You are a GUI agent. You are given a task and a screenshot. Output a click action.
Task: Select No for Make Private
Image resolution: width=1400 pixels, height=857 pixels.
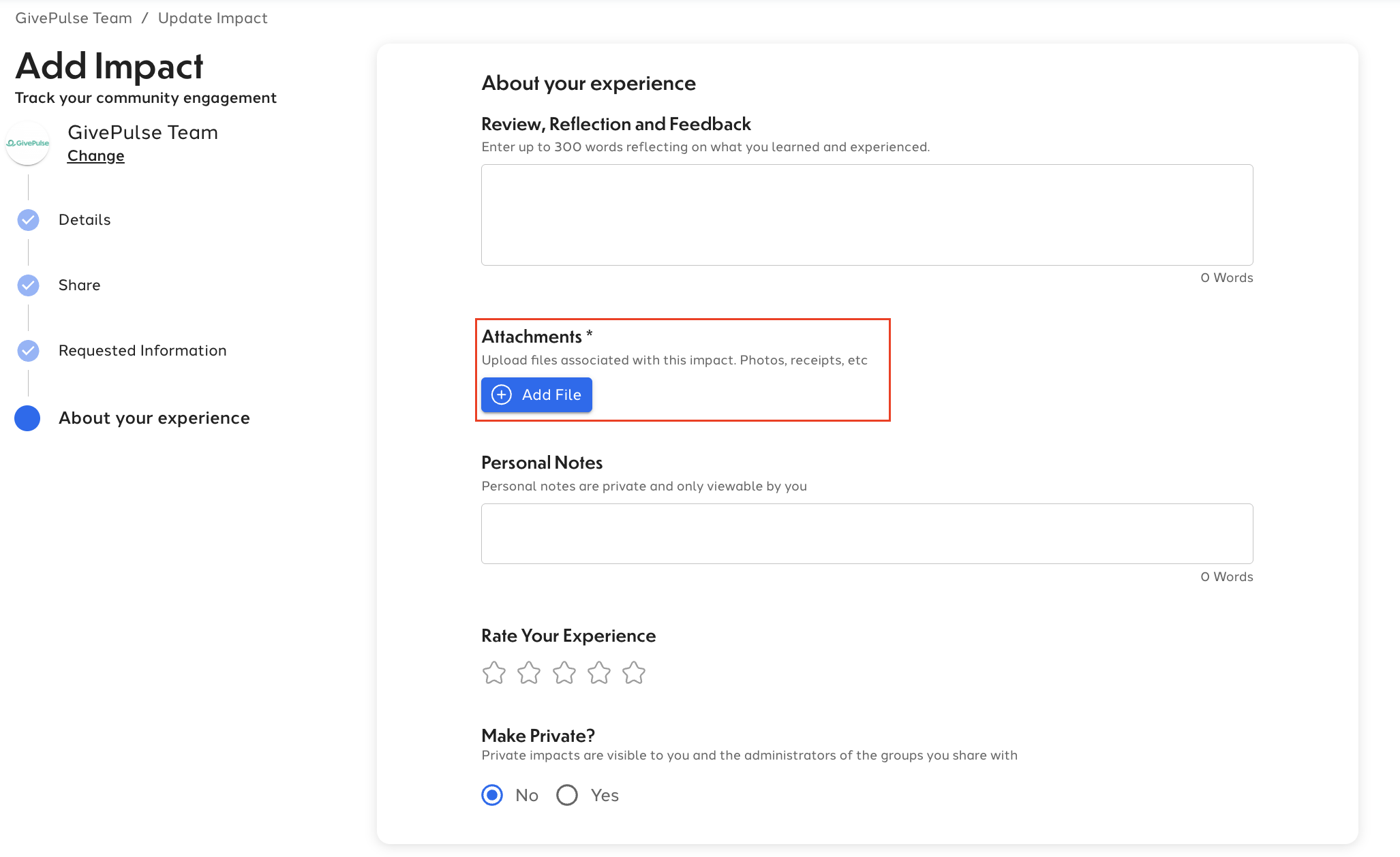492,795
